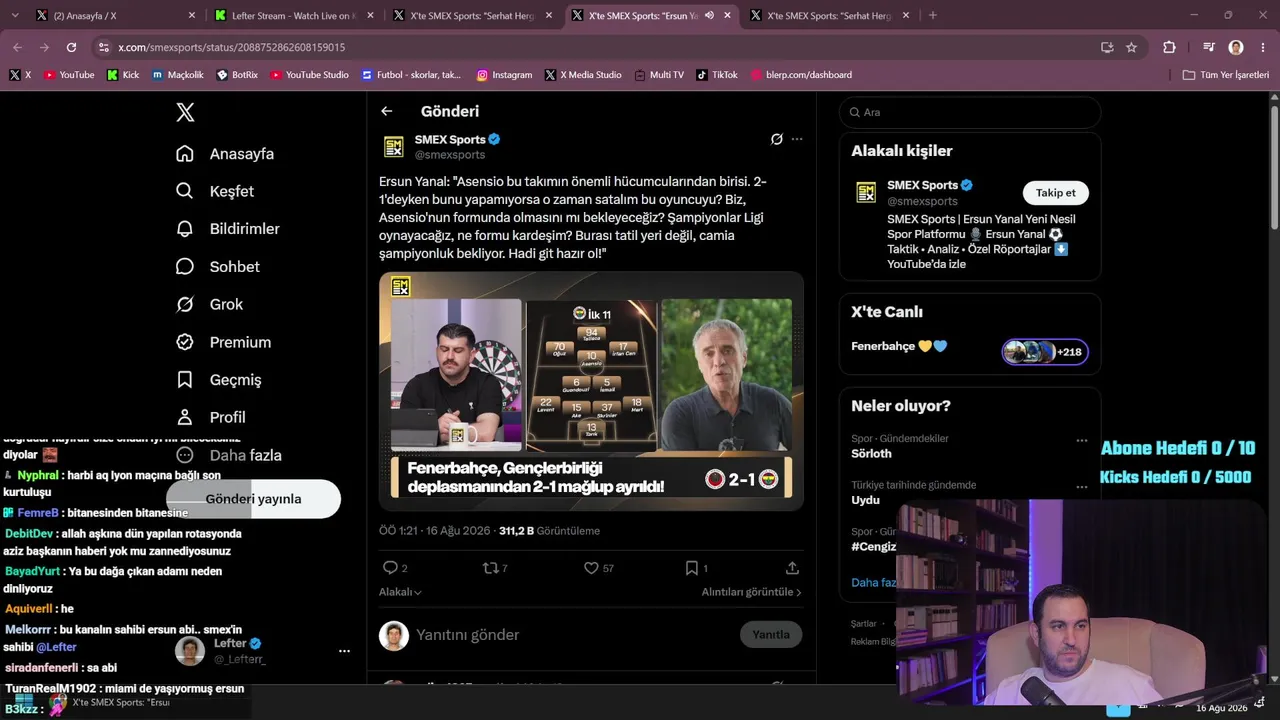Open Bildirimler in the sidebar
Image resolution: width=1280 pixels, height=720 pixels.
coord(228,229)
